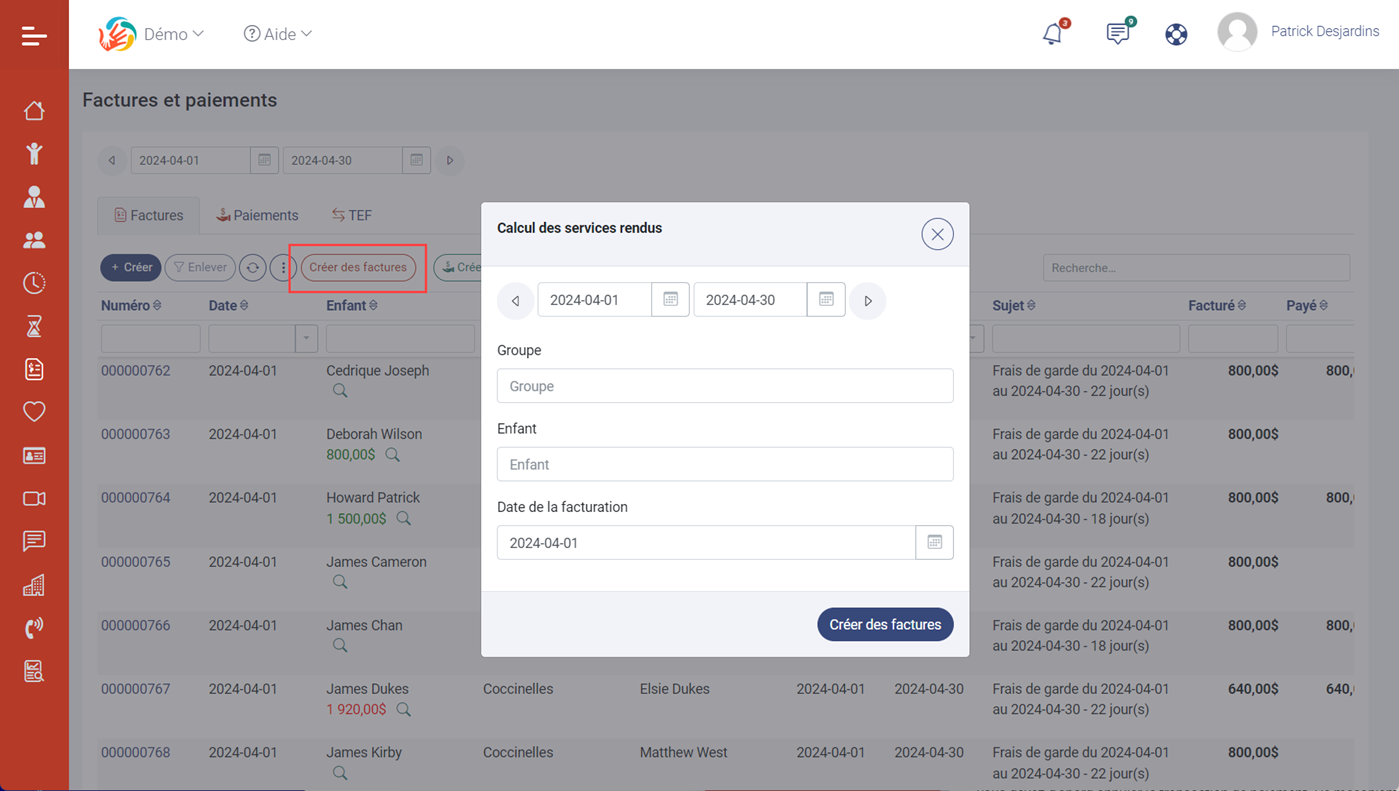Close the Calcul des services rendus dialog
The width and height of the screenshot is (1399, 791).
pos(937,234)
